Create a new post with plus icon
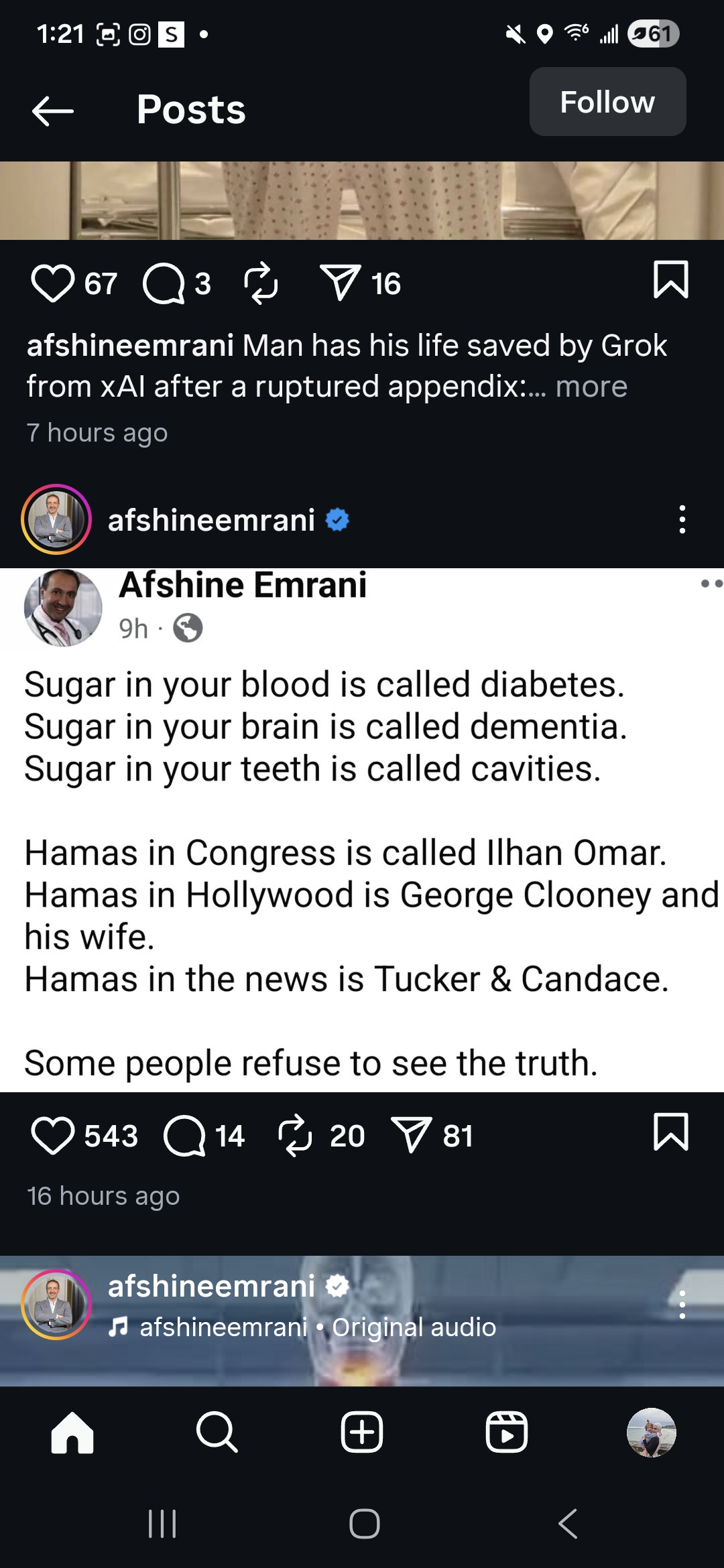The image size is (724, 1568). click(362, 1433)
